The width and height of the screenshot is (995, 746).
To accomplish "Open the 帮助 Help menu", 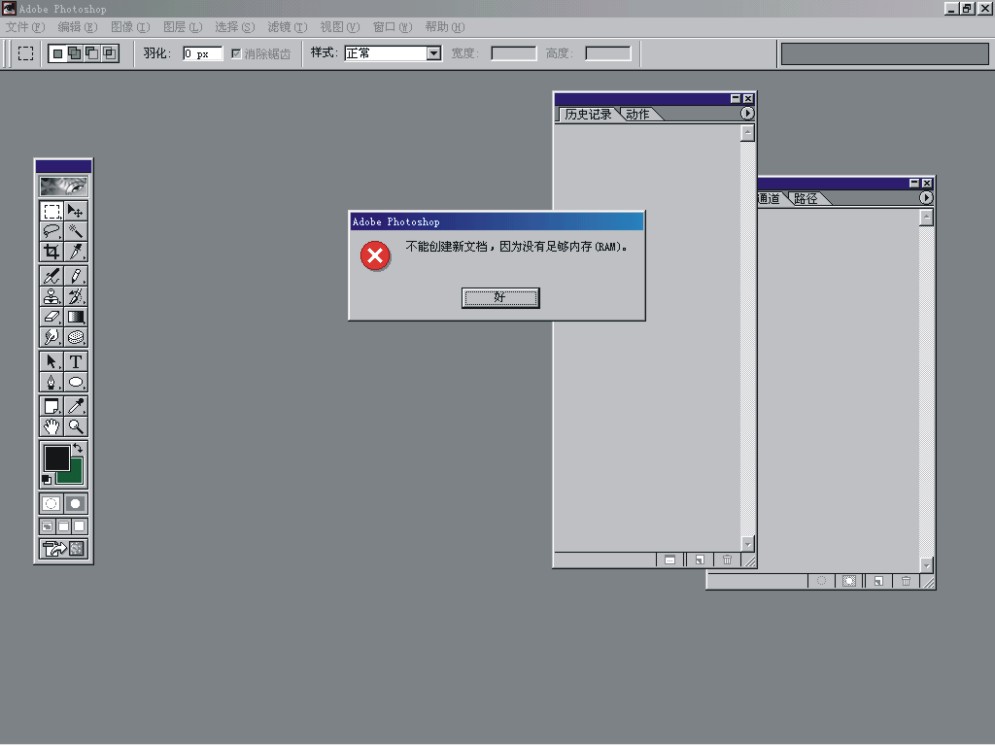I will tap(445, 27).
